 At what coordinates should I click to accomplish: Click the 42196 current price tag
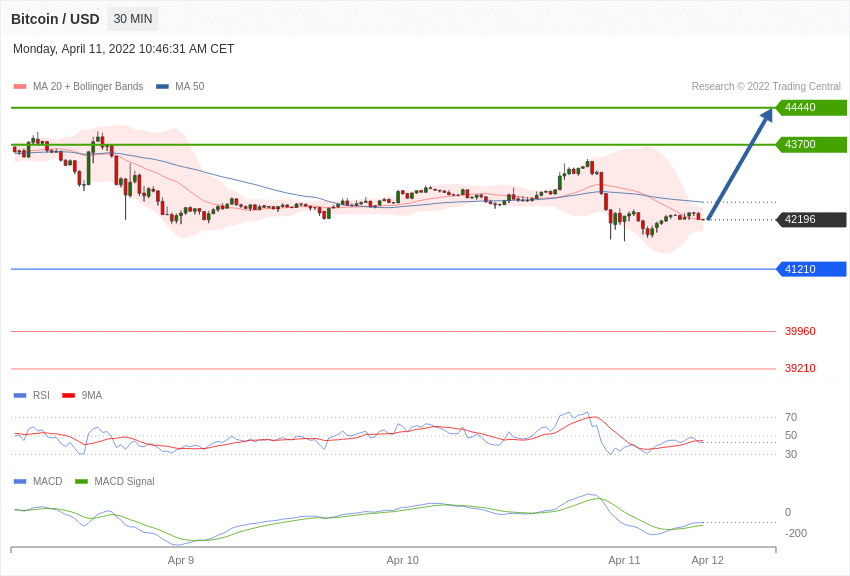812,219
